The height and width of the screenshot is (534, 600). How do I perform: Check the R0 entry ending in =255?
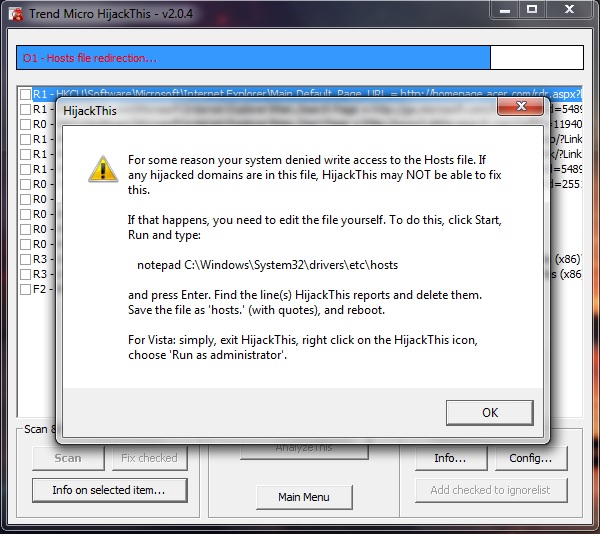tap(26, 184)
